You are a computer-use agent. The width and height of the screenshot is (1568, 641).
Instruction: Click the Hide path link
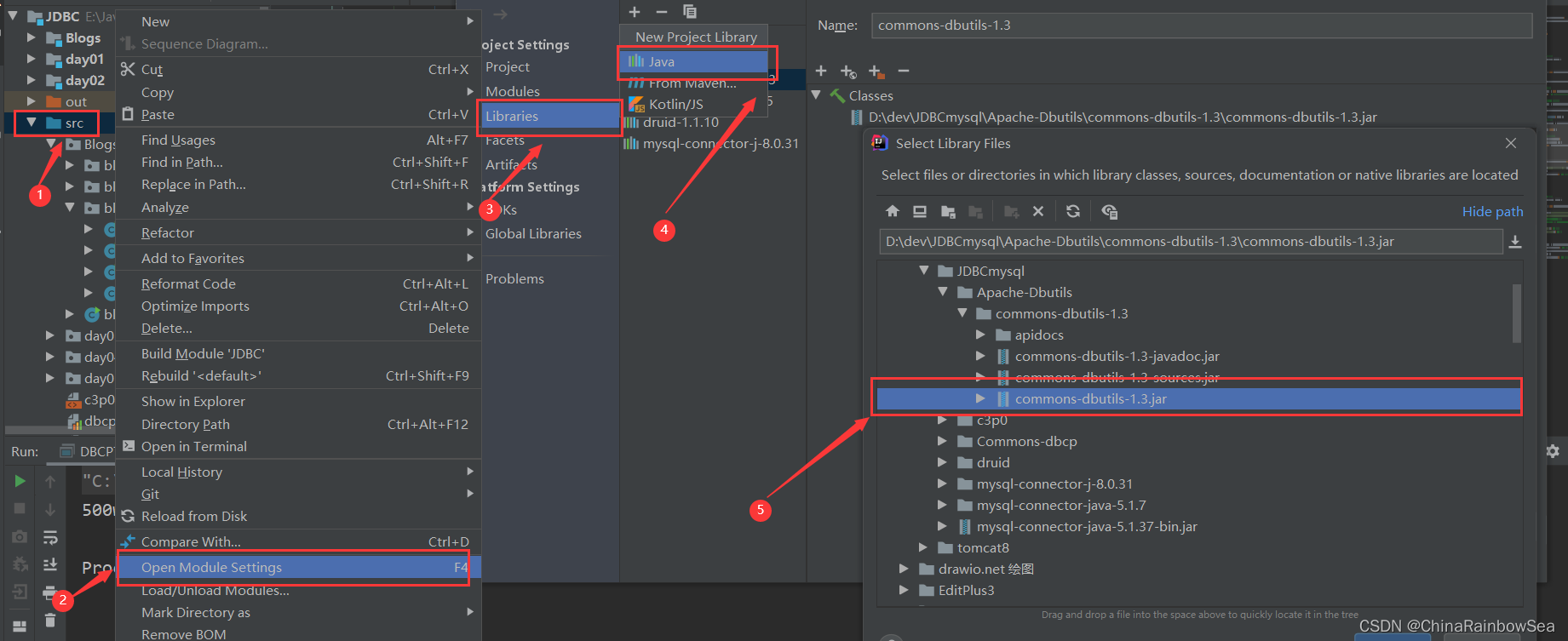coord(1492,211)
